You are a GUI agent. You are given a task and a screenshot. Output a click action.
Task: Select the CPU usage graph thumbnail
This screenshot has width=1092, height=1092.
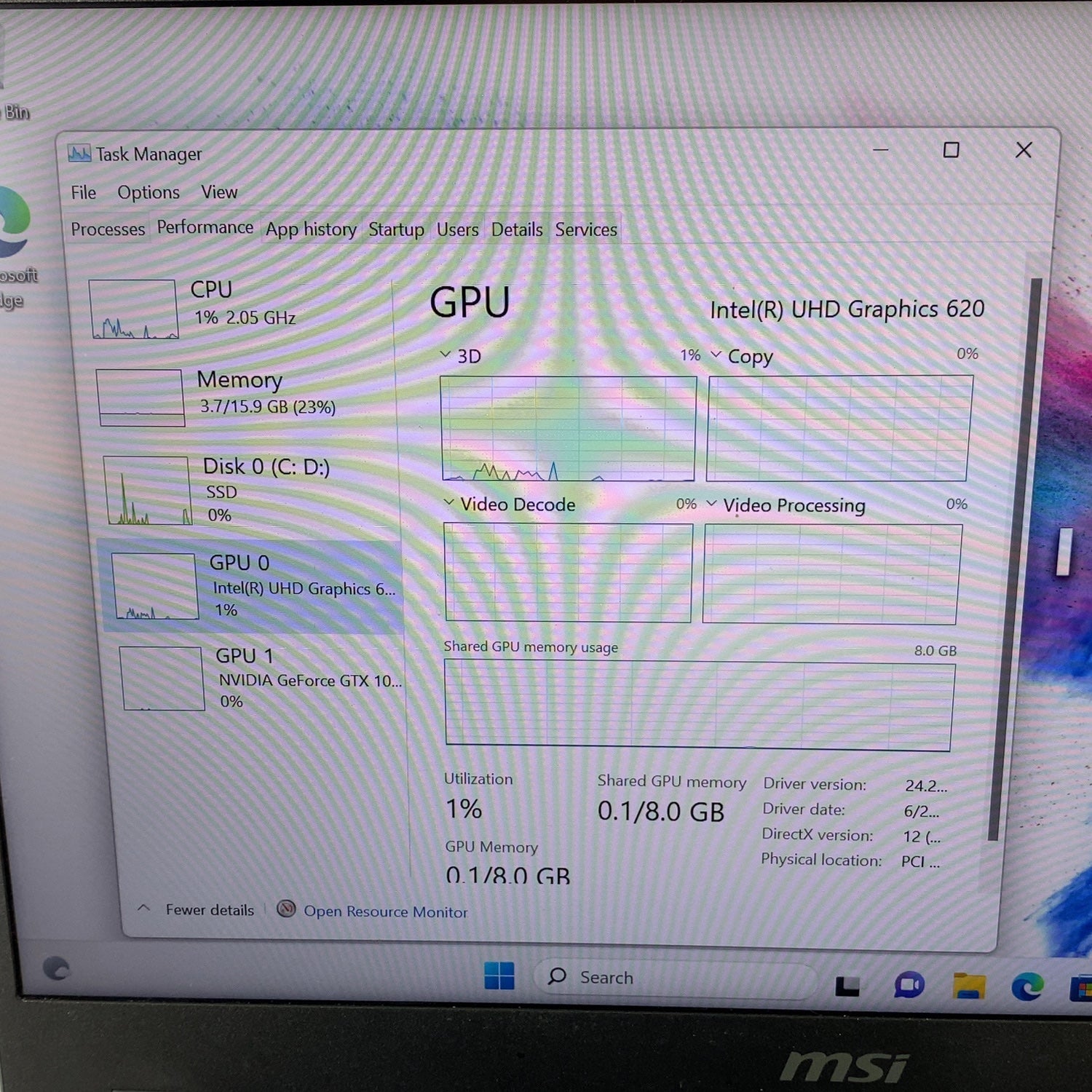click(133, 309)
